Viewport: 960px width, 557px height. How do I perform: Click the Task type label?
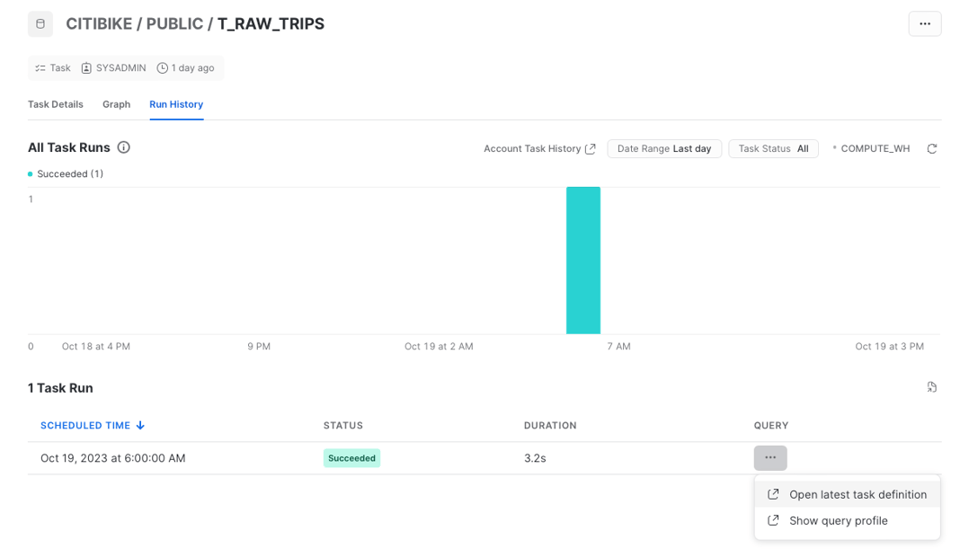[x=53, y=68]
